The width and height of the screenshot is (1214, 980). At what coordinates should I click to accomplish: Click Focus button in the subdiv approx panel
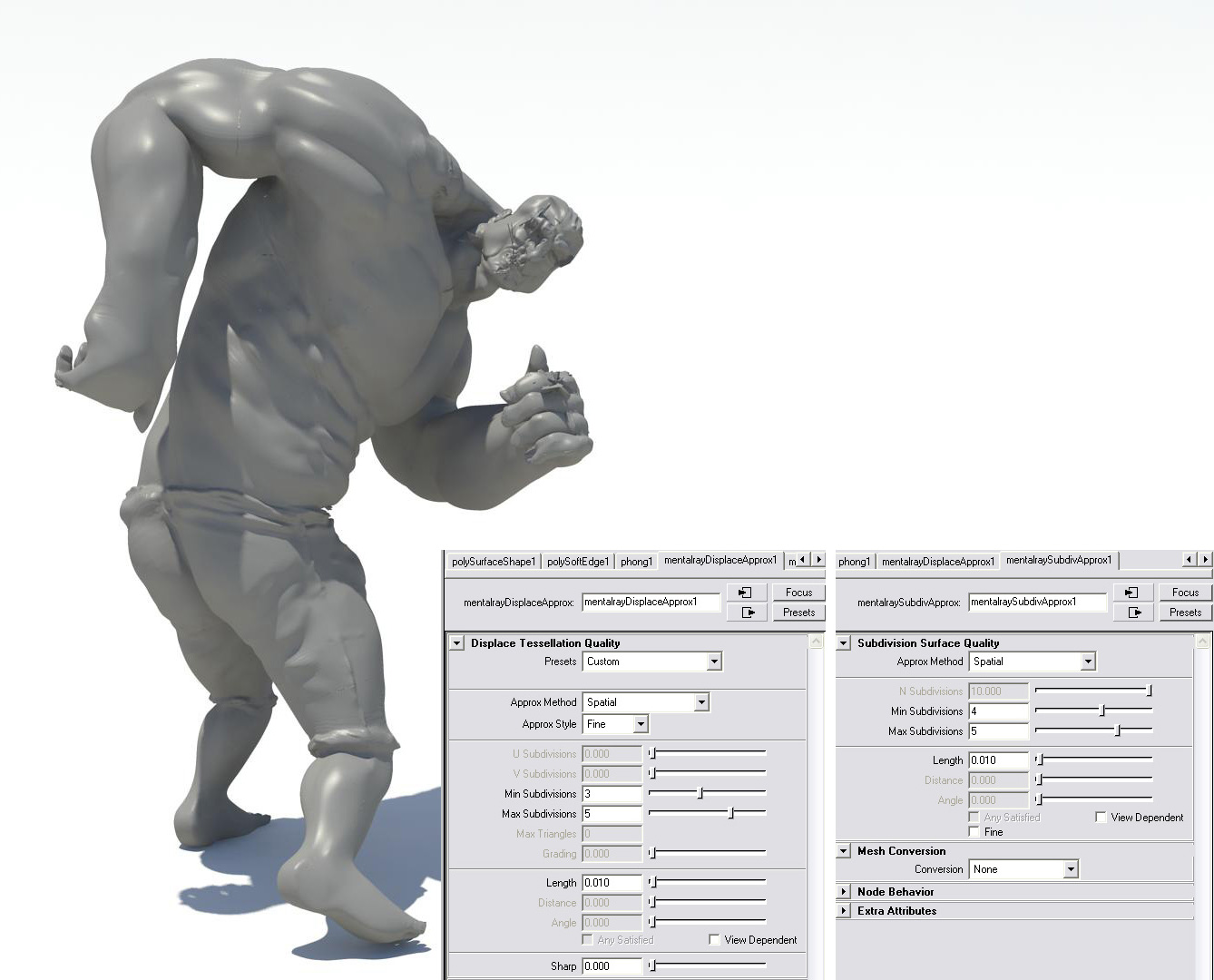coord(1185,593)
